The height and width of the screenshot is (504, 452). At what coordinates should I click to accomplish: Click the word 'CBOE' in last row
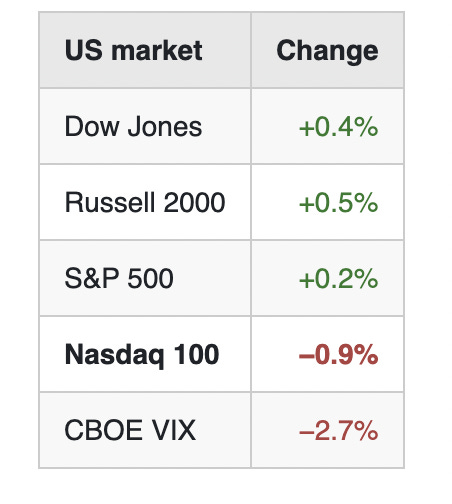(x=104, y=430)
